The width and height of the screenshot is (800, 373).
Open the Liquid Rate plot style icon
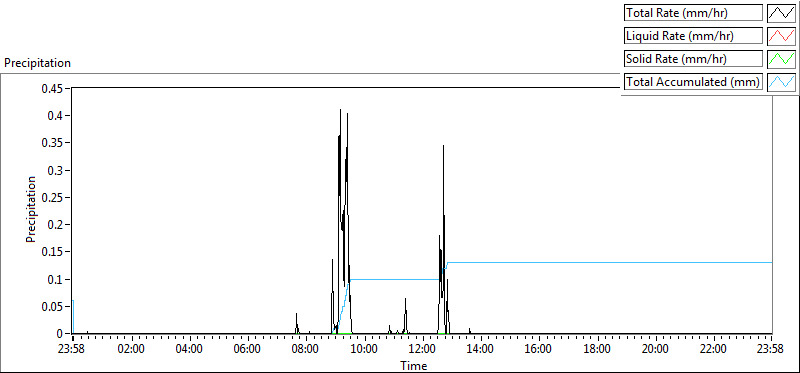point(782,36)
